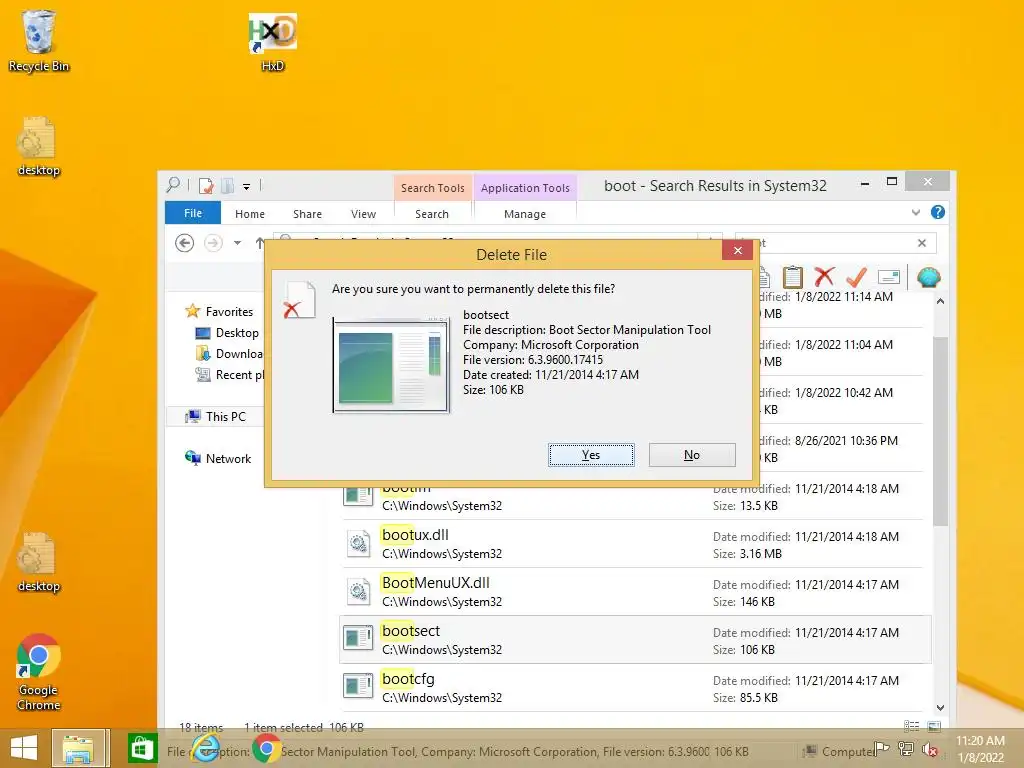Click the Application Tools contextual tab header

525,187
